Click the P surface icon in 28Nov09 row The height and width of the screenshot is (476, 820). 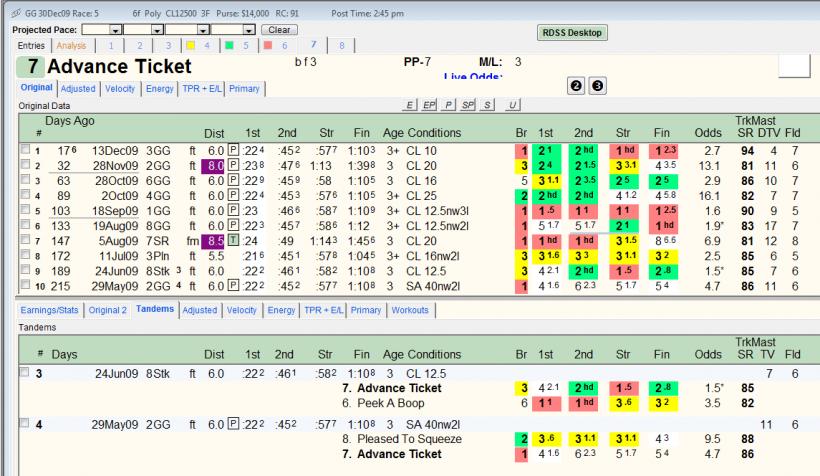[x=233, y=165]
